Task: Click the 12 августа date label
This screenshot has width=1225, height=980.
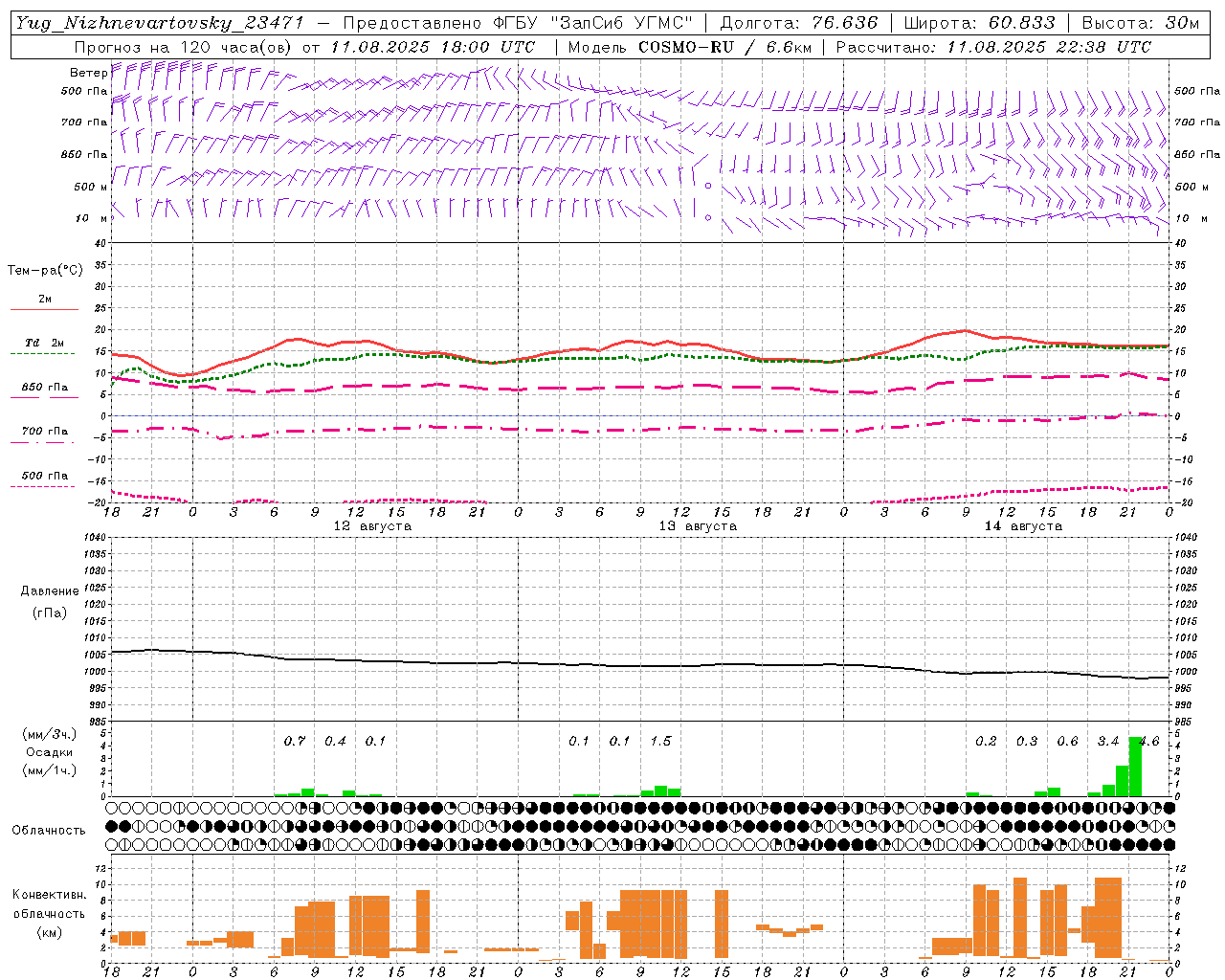Action: coord(372,526)
